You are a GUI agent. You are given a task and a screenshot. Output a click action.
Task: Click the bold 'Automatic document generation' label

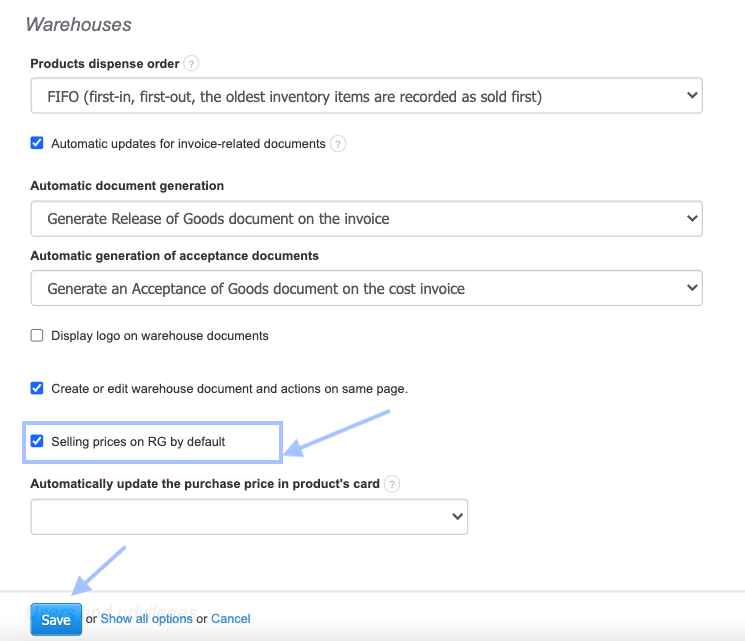(x=127, y=186)
